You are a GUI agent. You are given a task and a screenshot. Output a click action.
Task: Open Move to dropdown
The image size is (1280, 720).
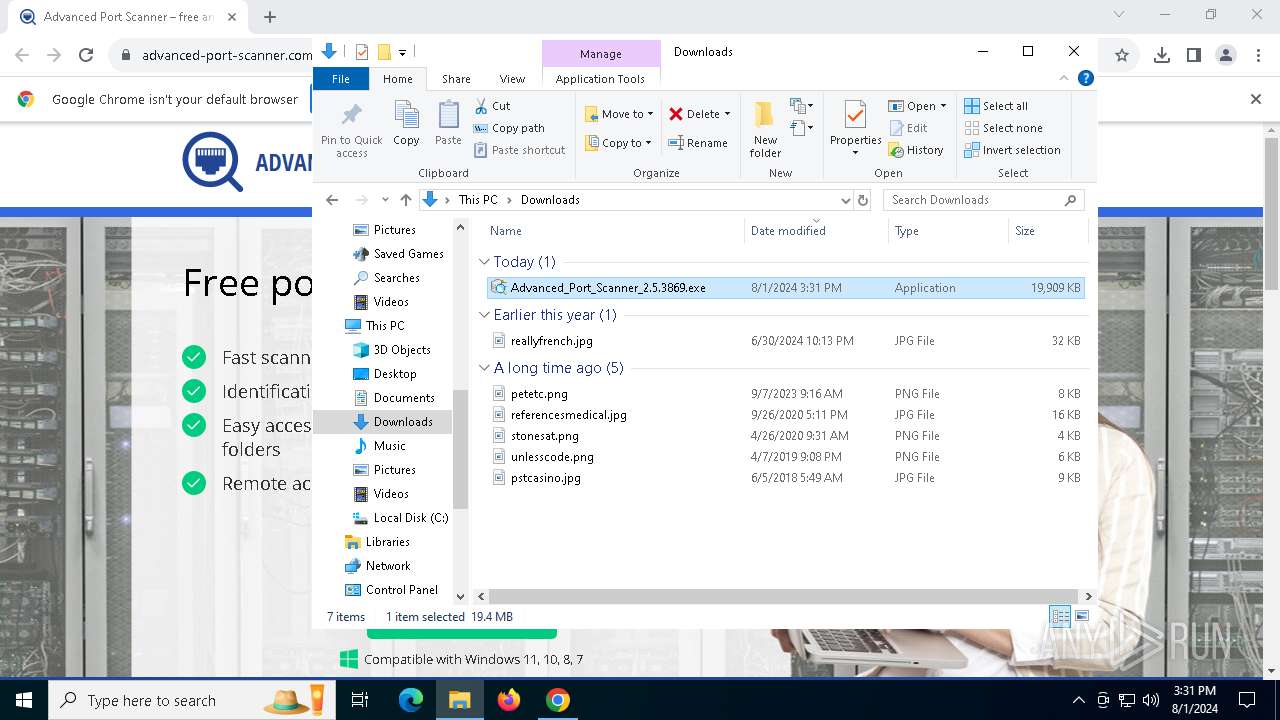pos(619,114)
